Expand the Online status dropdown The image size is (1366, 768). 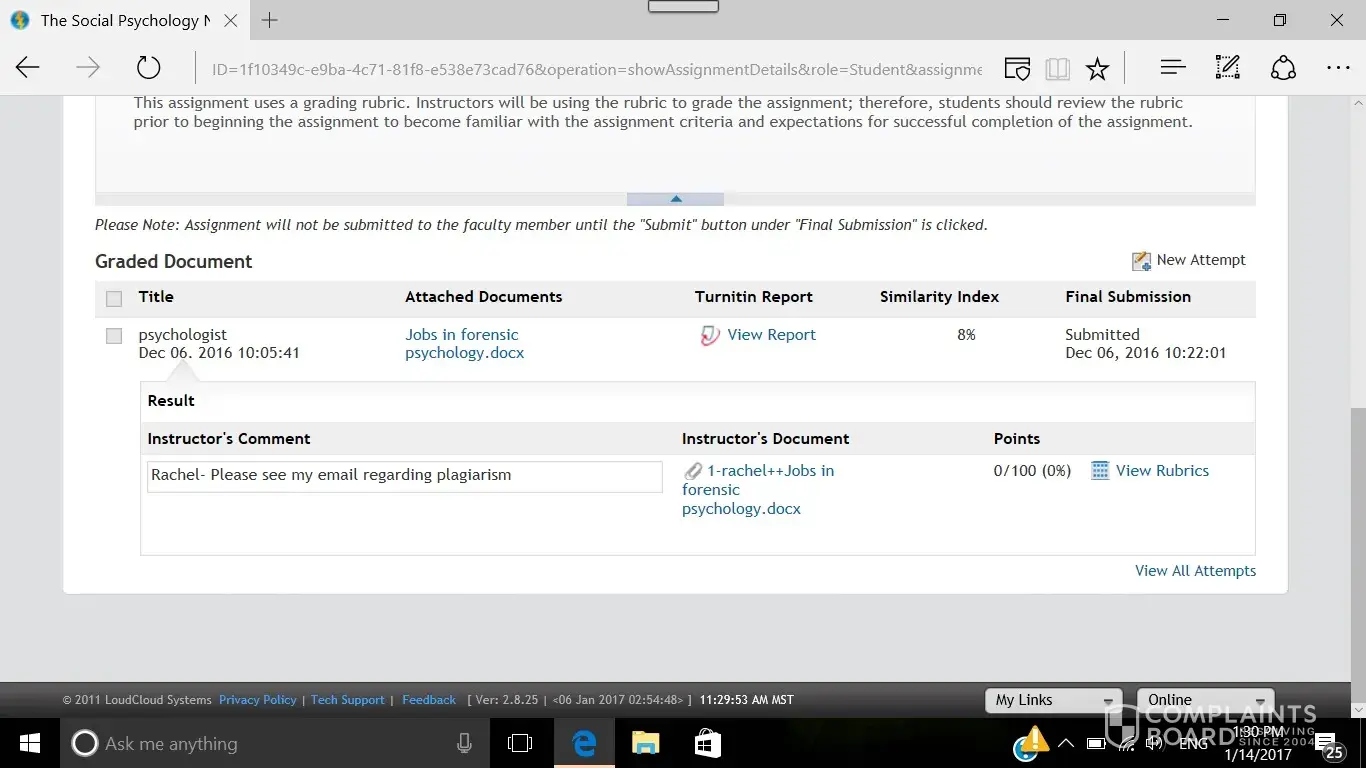click(x=1205, y=700)
